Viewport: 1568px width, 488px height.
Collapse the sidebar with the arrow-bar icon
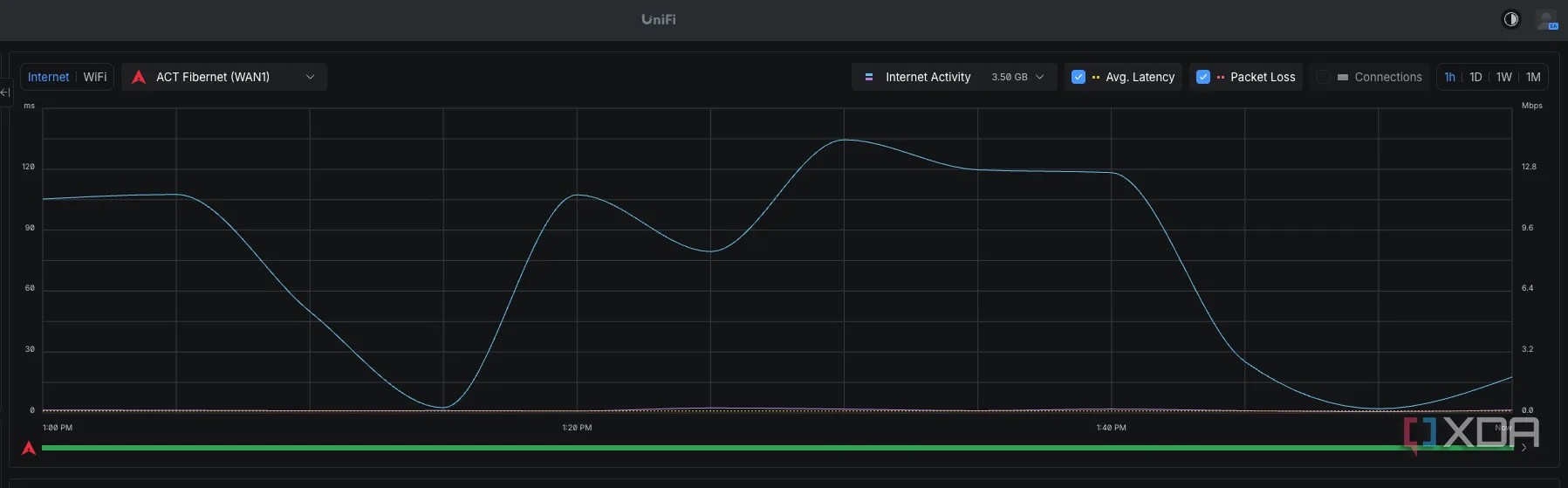5,93
